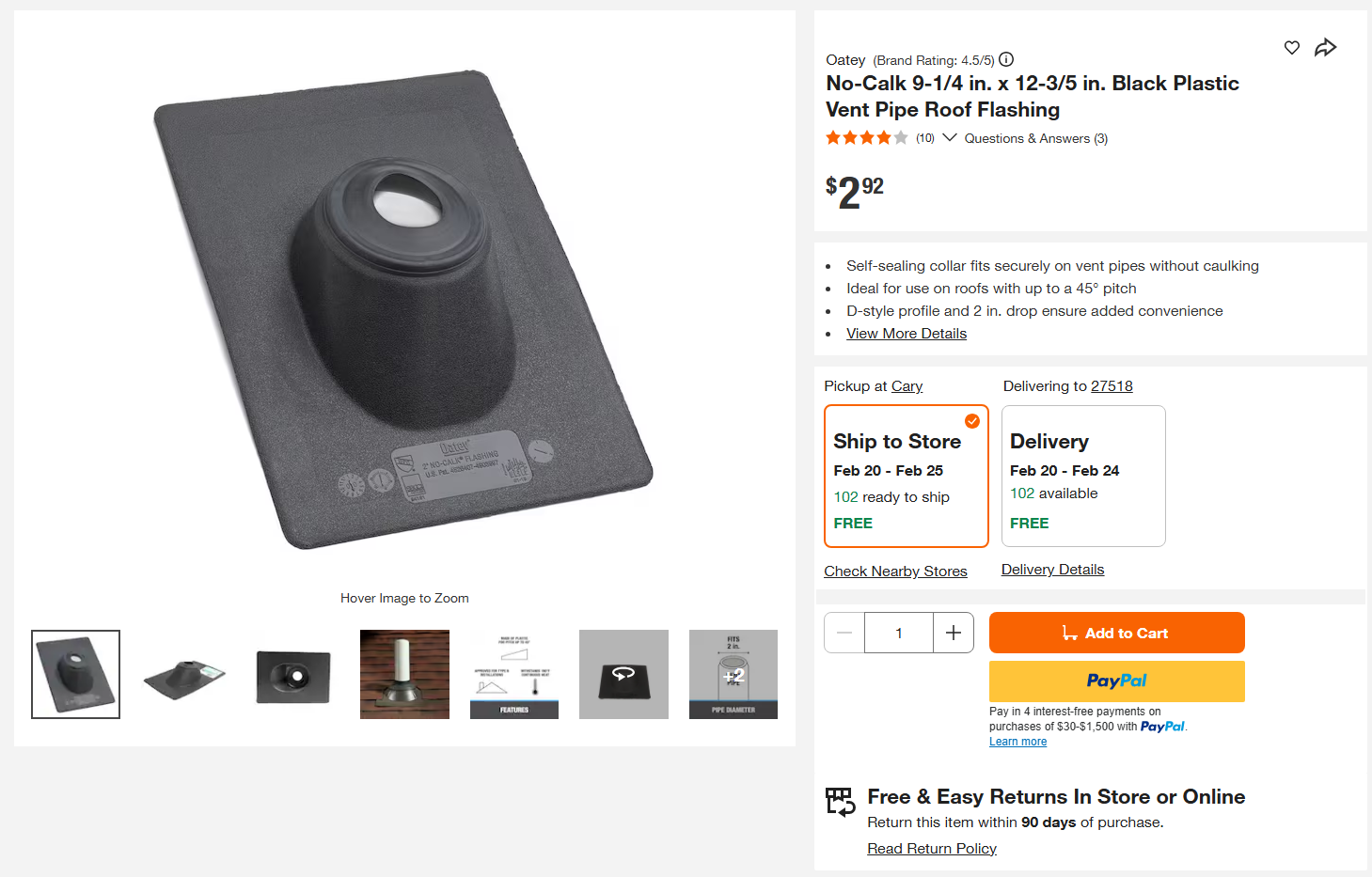This screenshot has height=877, width=1372.
Task: Open Delivery Details
Action: click(1052, 569)
